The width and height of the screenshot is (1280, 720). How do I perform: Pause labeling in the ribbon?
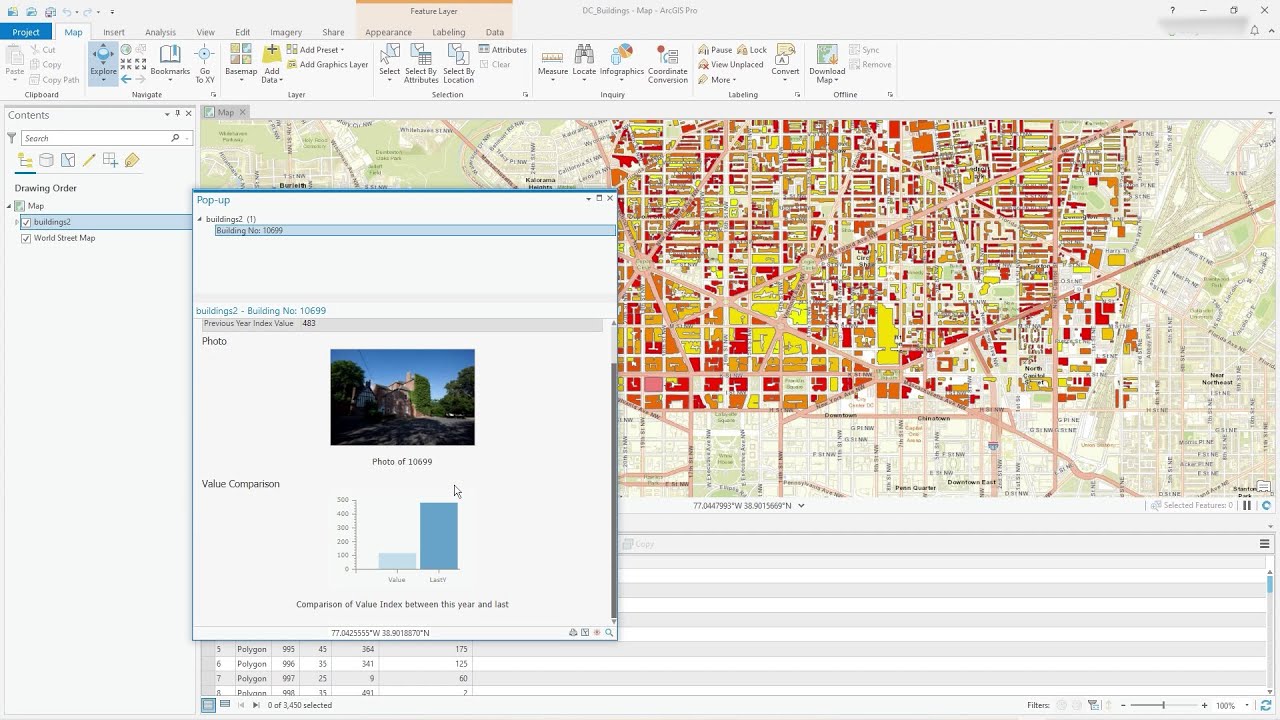[715, 50]
